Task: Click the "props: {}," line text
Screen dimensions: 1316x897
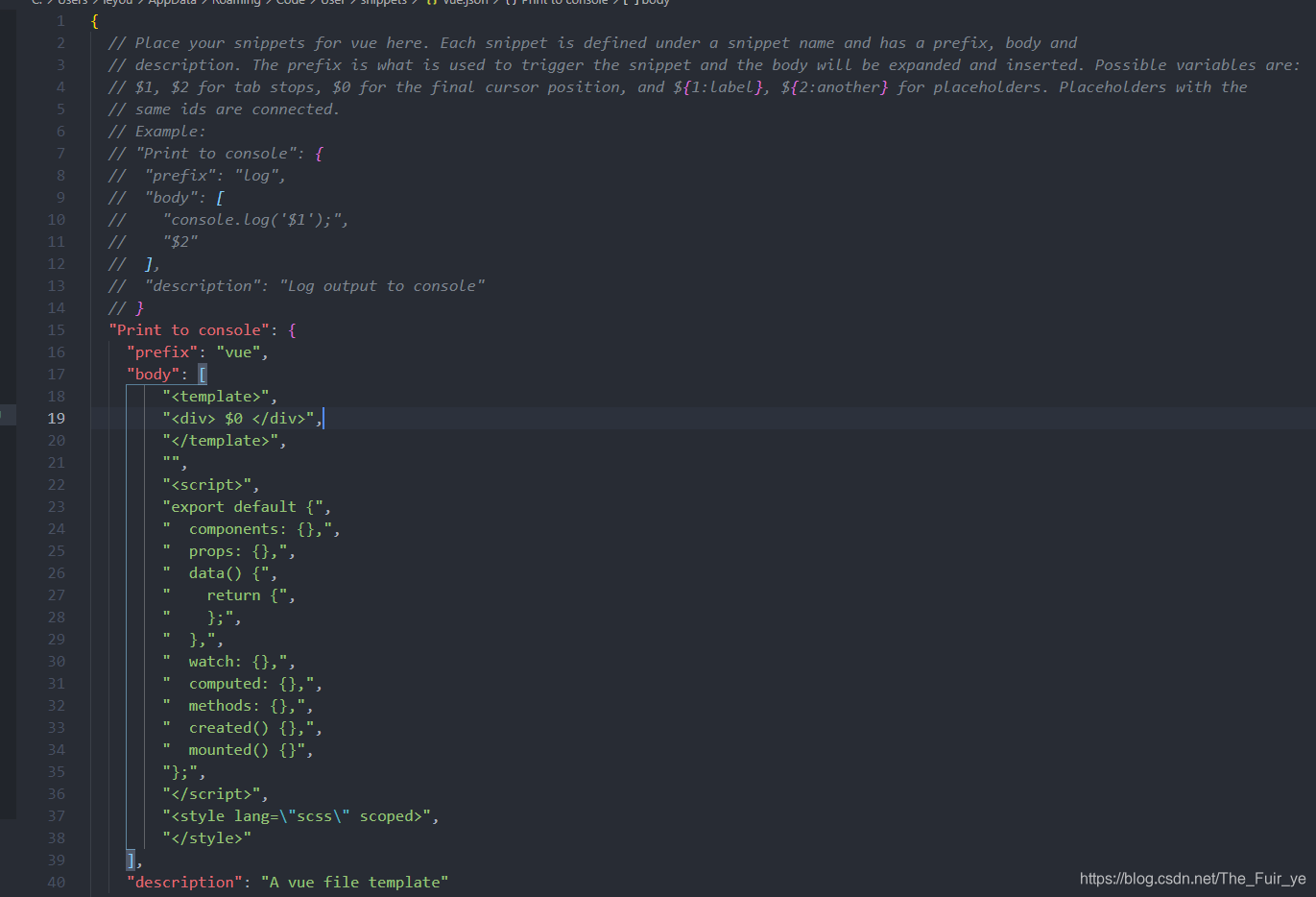Action: 234,551
